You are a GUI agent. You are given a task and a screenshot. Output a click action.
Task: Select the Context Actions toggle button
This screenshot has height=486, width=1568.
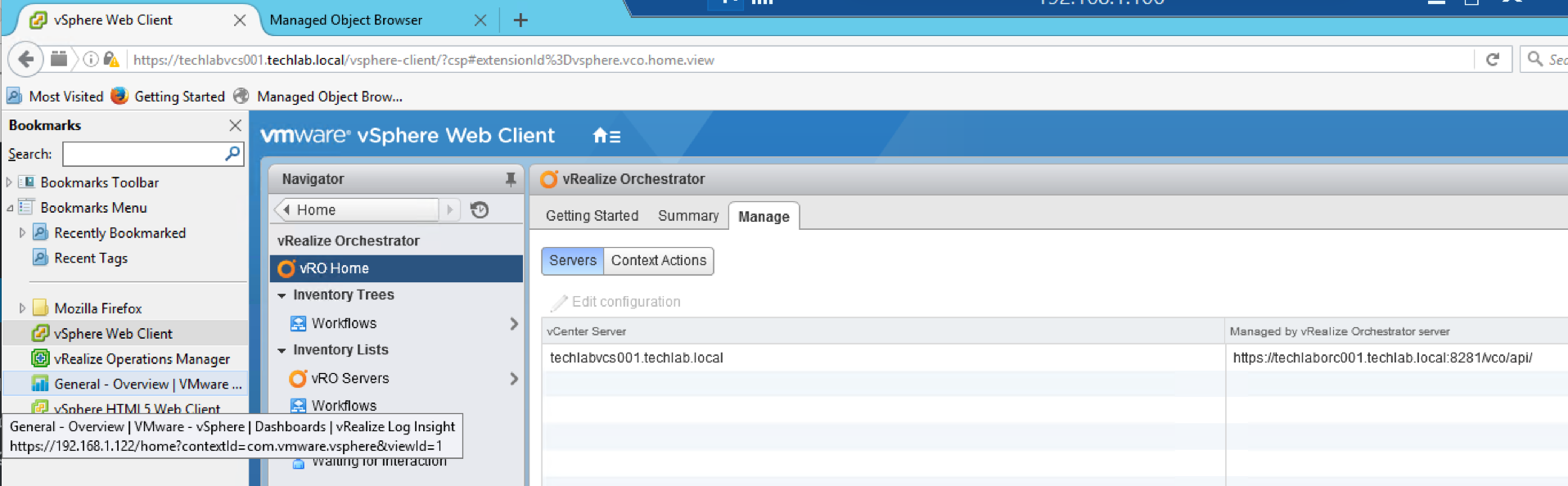[659, 261]
